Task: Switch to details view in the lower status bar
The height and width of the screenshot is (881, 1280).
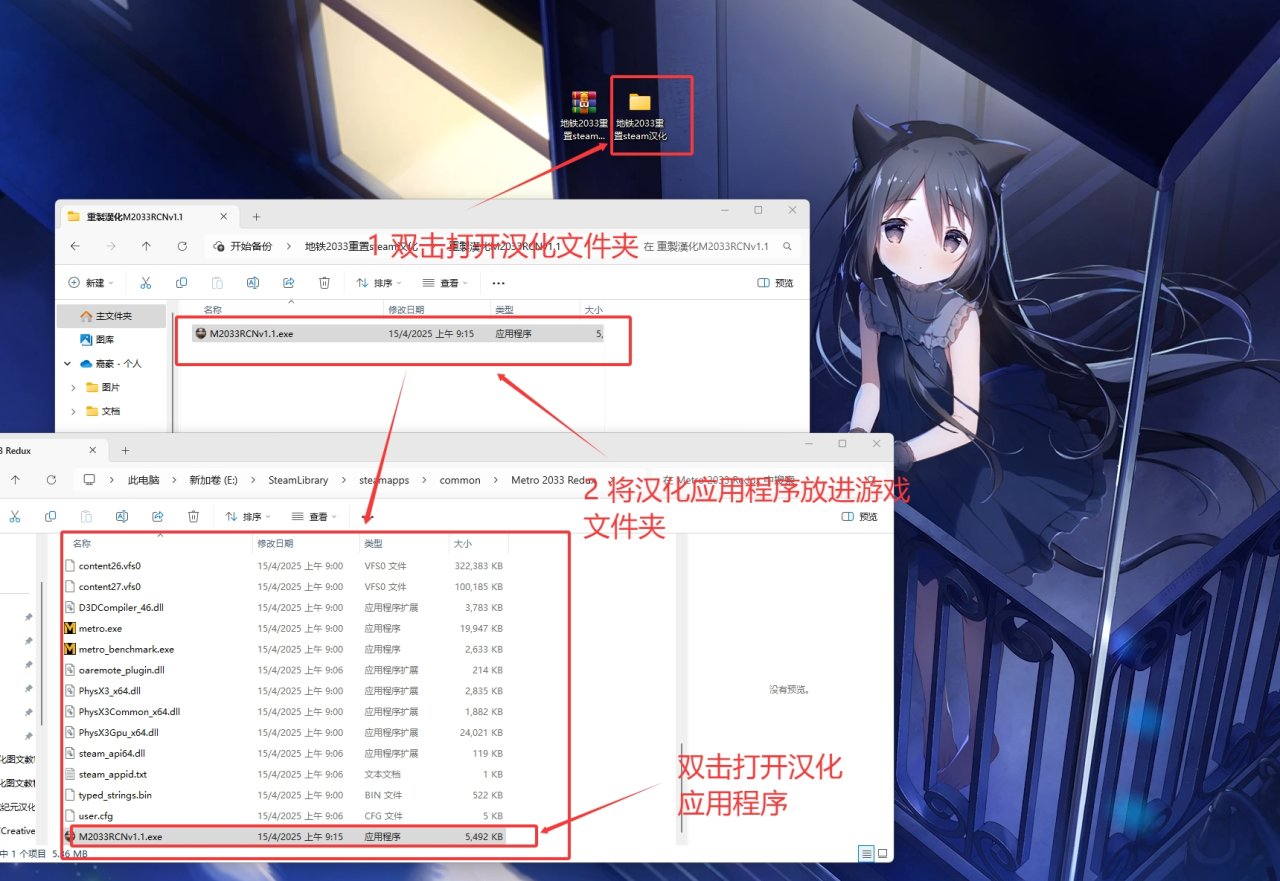Action: point(866,853)
